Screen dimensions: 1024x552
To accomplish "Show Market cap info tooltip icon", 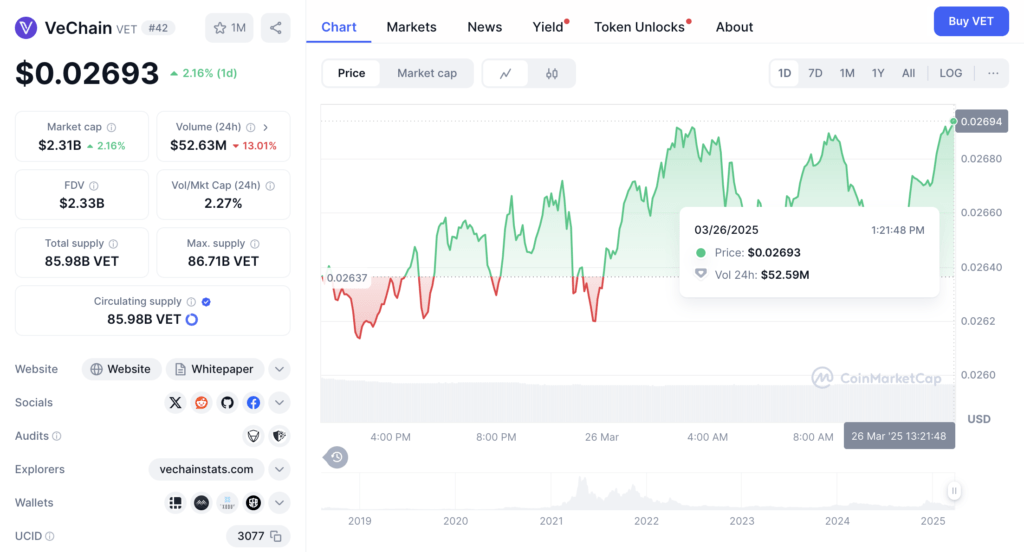I will (112, 127).
